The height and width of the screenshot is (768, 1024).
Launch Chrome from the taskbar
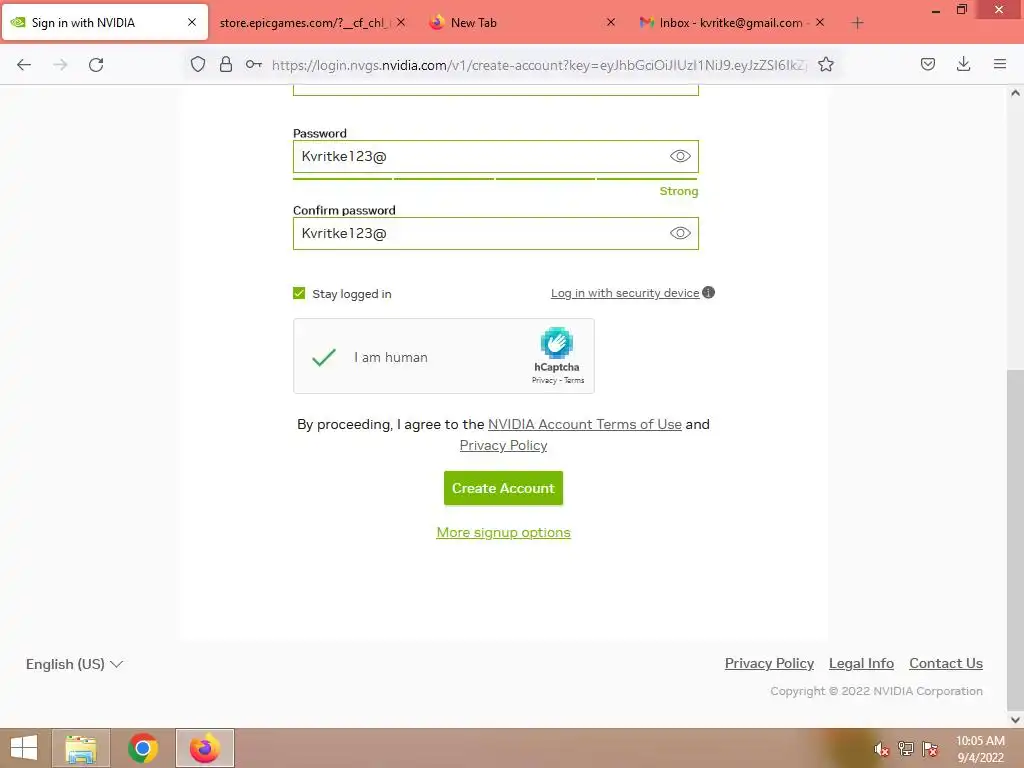tap(142, 748)
